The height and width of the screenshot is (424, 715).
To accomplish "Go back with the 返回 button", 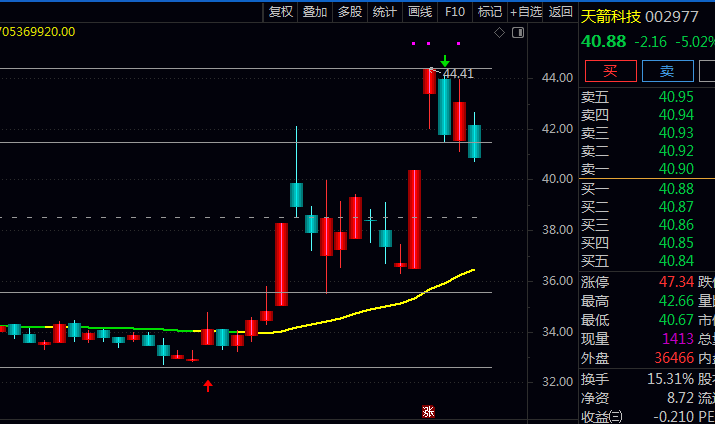I will (x=560, y=11).
